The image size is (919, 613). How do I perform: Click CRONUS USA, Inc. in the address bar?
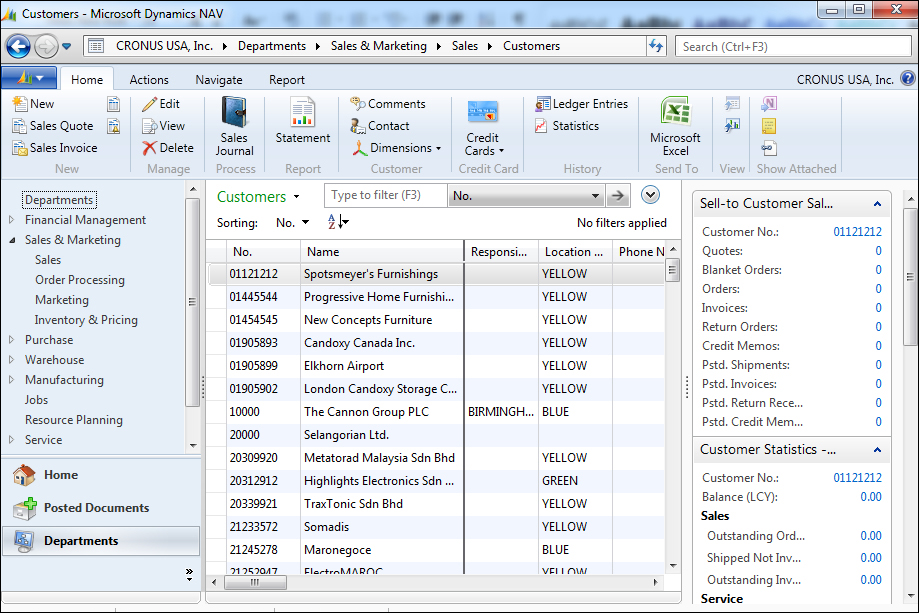tap(164, 46)
